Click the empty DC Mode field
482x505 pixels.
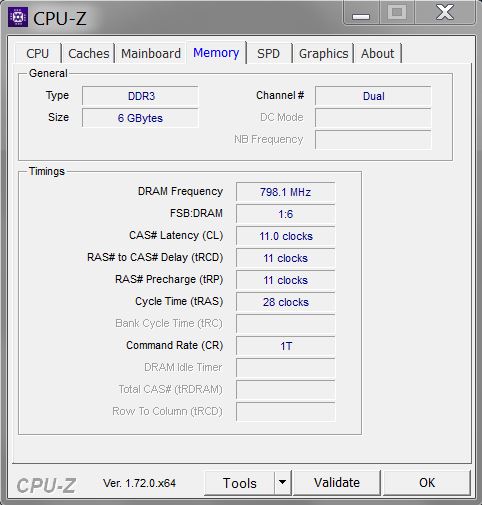pyautogui.click(x=373, y=118)
